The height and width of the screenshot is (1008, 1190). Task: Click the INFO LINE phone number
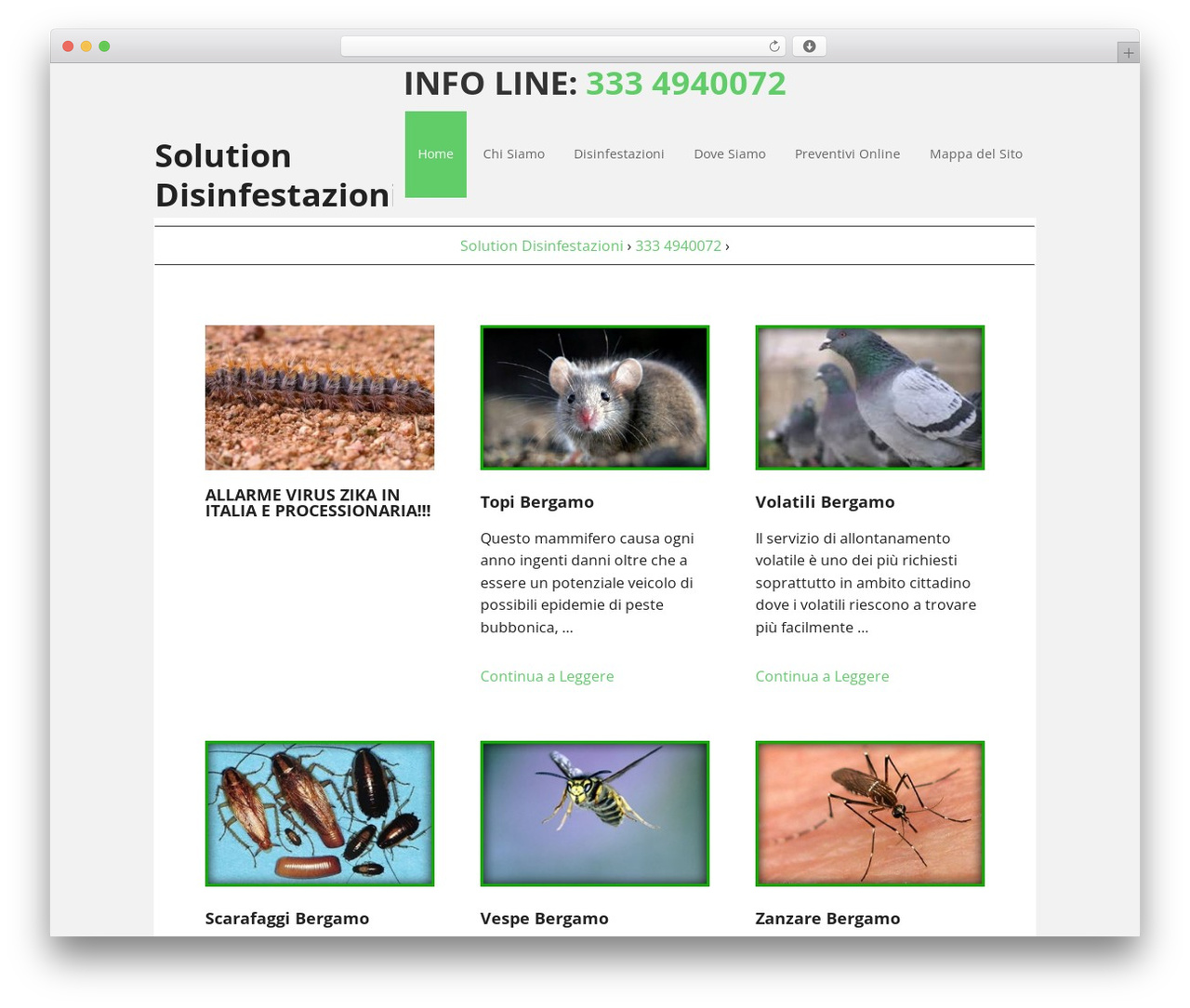point(686,84)
